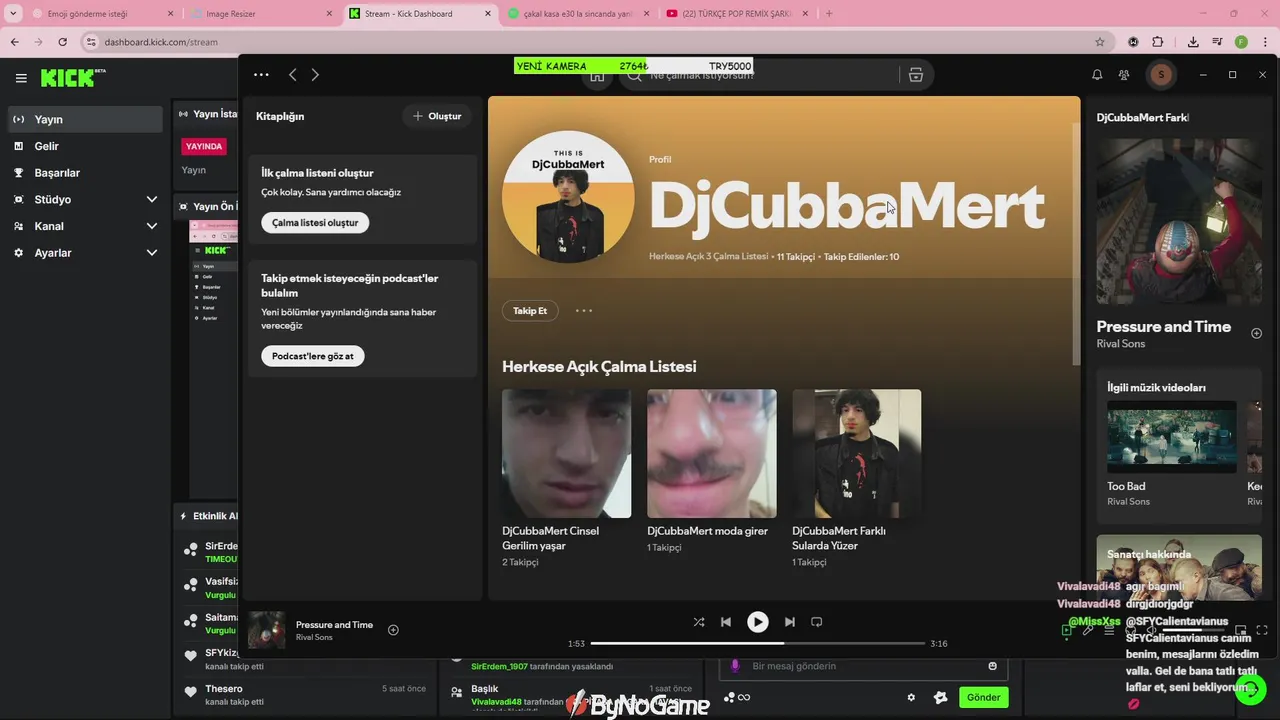Image resolution: width=1280 pixels, height=720 pixels.
Task: Go back in Spotify navigation history
Action: (292, 75)
